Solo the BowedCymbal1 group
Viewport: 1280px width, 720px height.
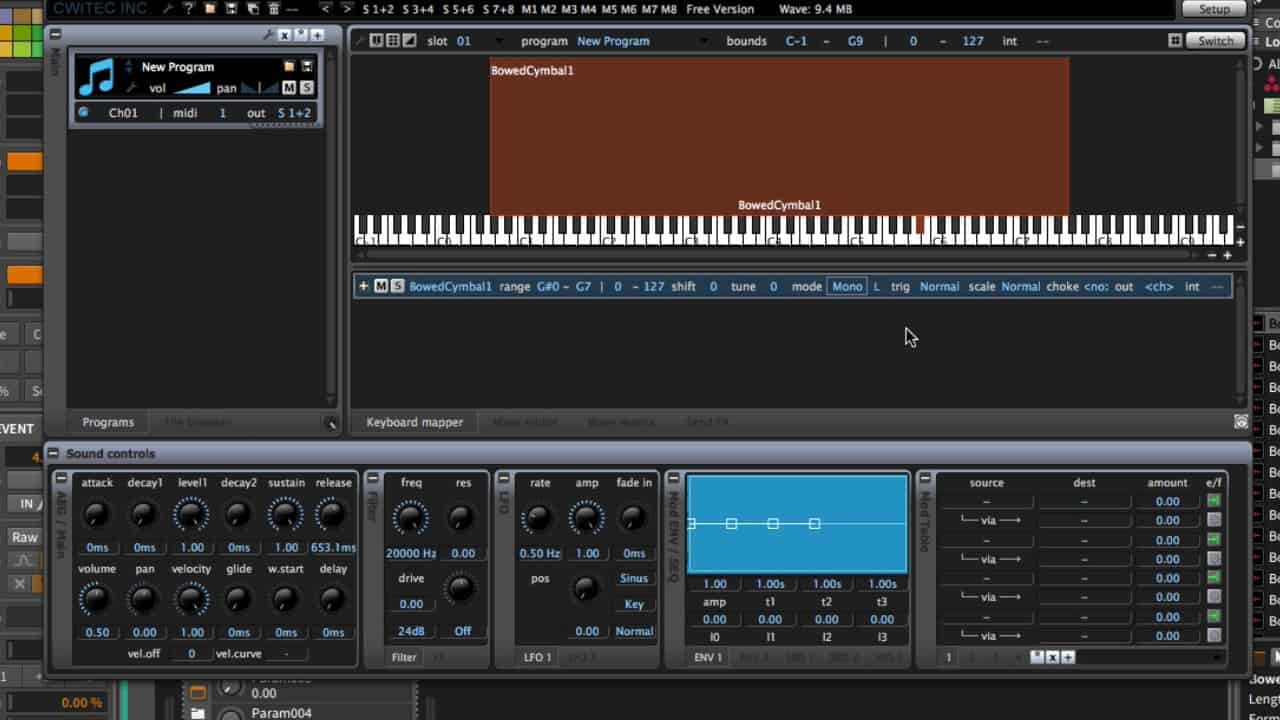(397, 286)
